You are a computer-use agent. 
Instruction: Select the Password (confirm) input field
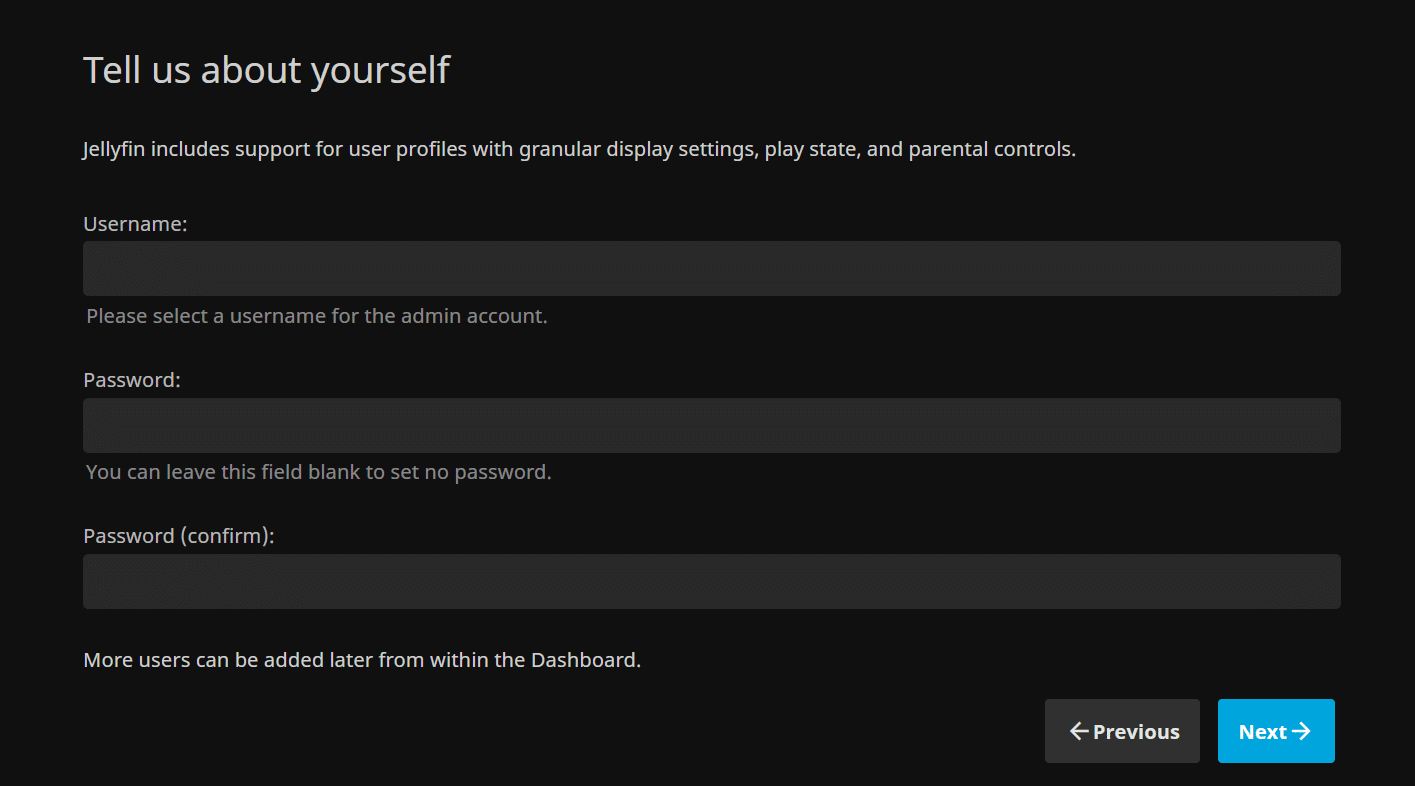711,581
